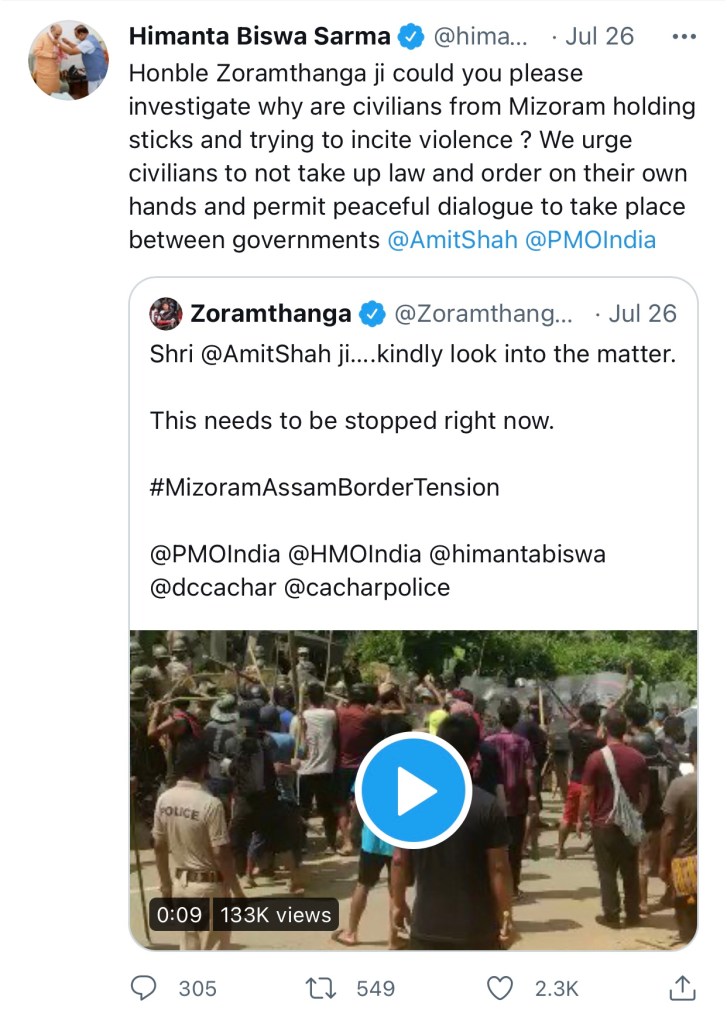Click the 0:09 video duration label

180,914
